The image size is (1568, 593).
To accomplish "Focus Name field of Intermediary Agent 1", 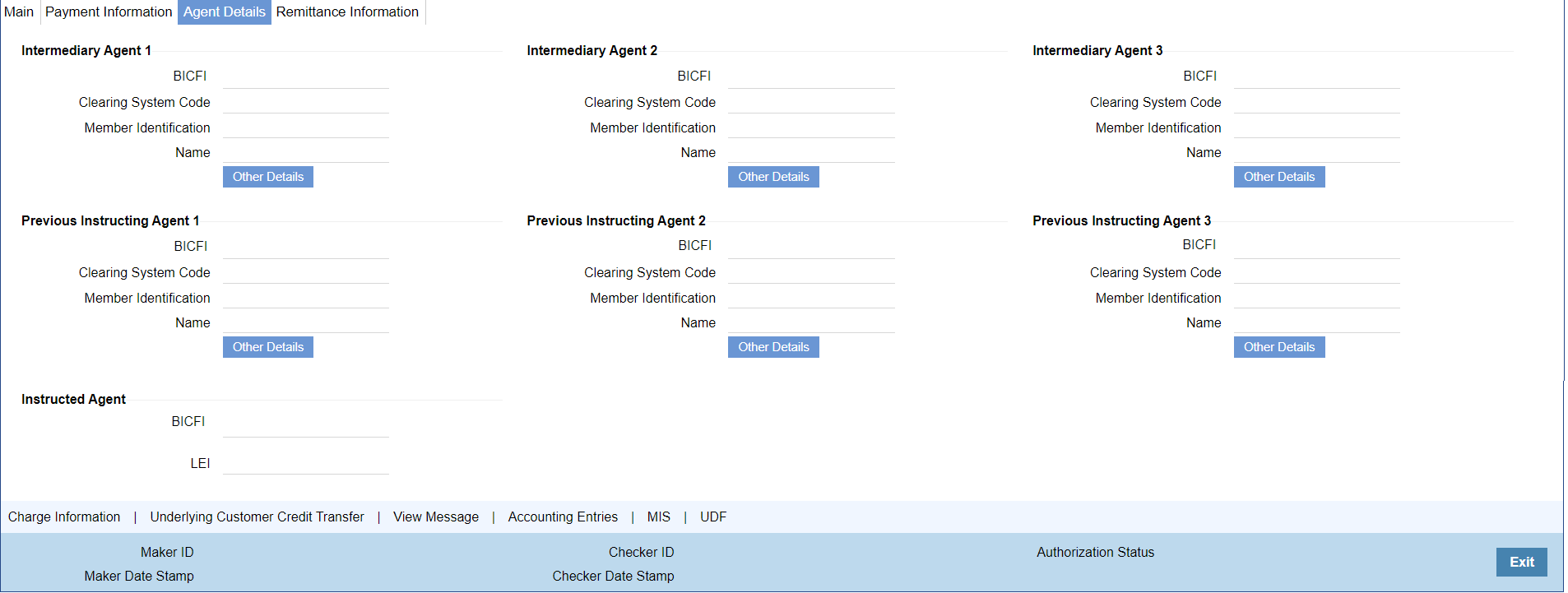I will tap(306, 152).
